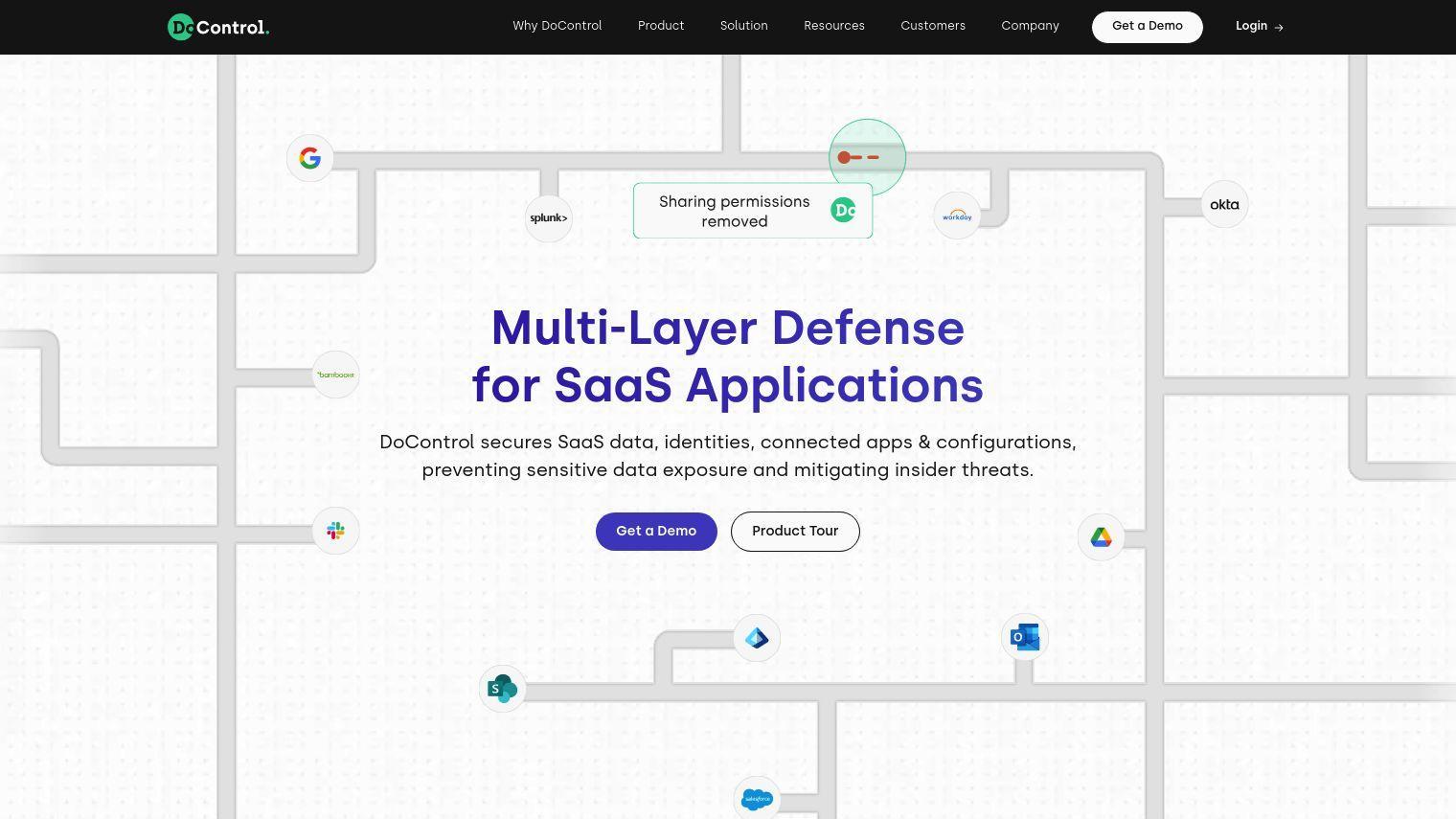
Task: Click the arrow beside Login
Action: click(1279, 27)
